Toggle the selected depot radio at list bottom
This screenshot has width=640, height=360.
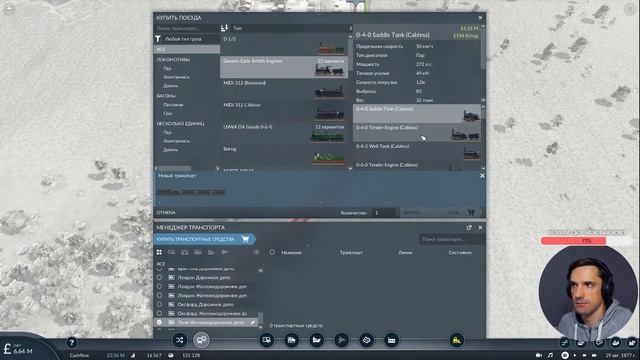159,322
